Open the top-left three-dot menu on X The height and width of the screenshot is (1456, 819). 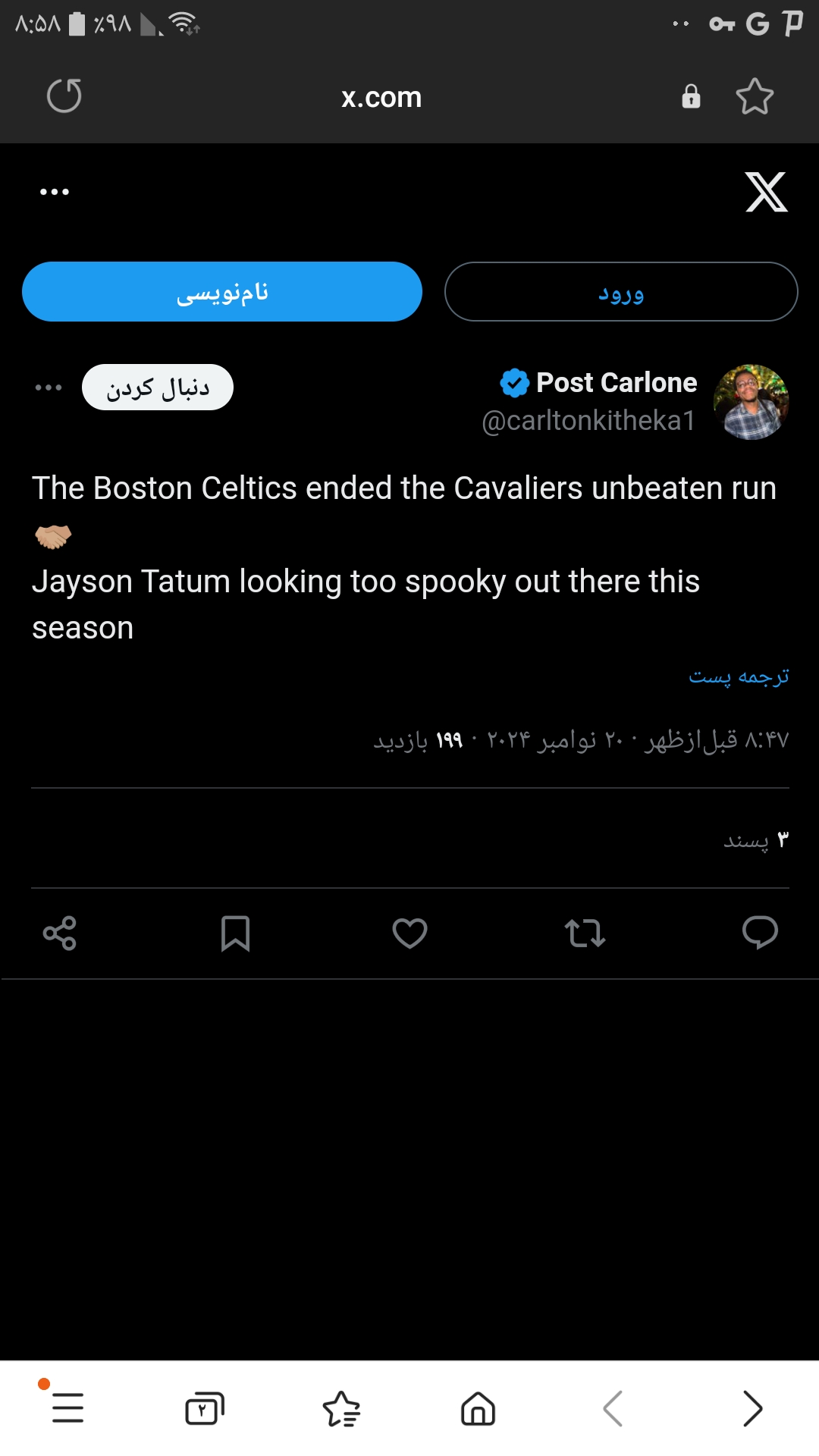coord(55,192)
